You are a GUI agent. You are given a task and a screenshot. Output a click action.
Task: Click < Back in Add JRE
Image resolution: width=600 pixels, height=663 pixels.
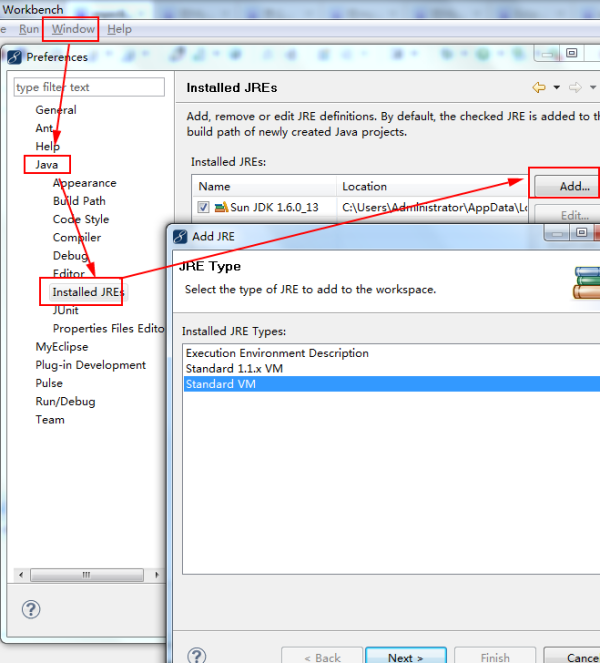[322, 656]
